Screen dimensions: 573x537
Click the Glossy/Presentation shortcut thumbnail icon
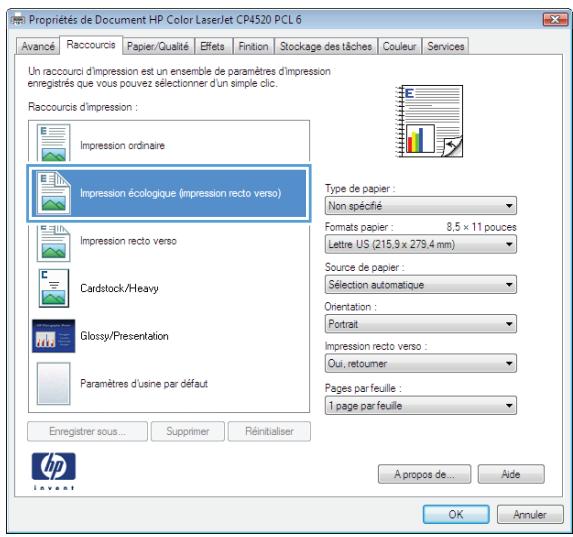(x=53, y=336)
